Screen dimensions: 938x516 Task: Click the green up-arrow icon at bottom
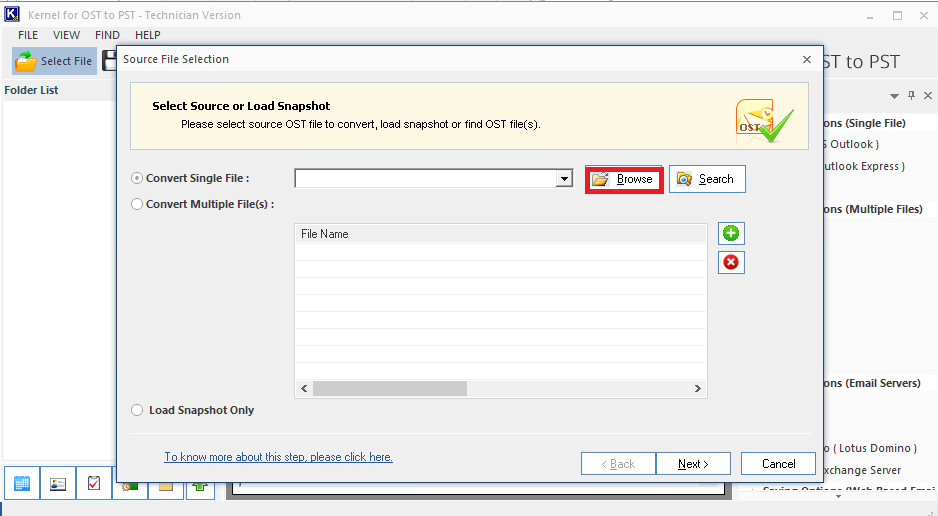click(200, 489)
